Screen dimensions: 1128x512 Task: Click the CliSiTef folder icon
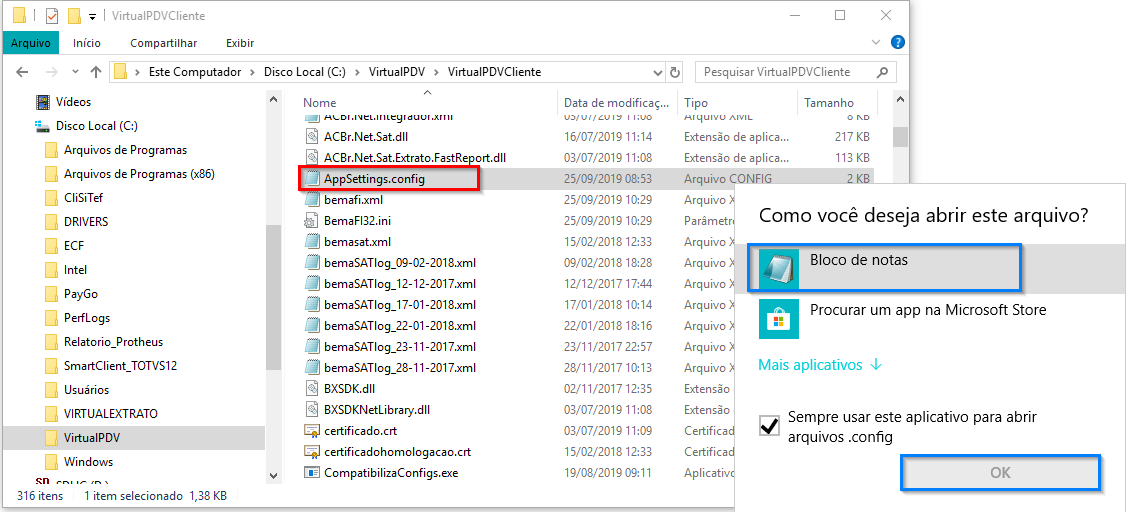tap(51, 198)
